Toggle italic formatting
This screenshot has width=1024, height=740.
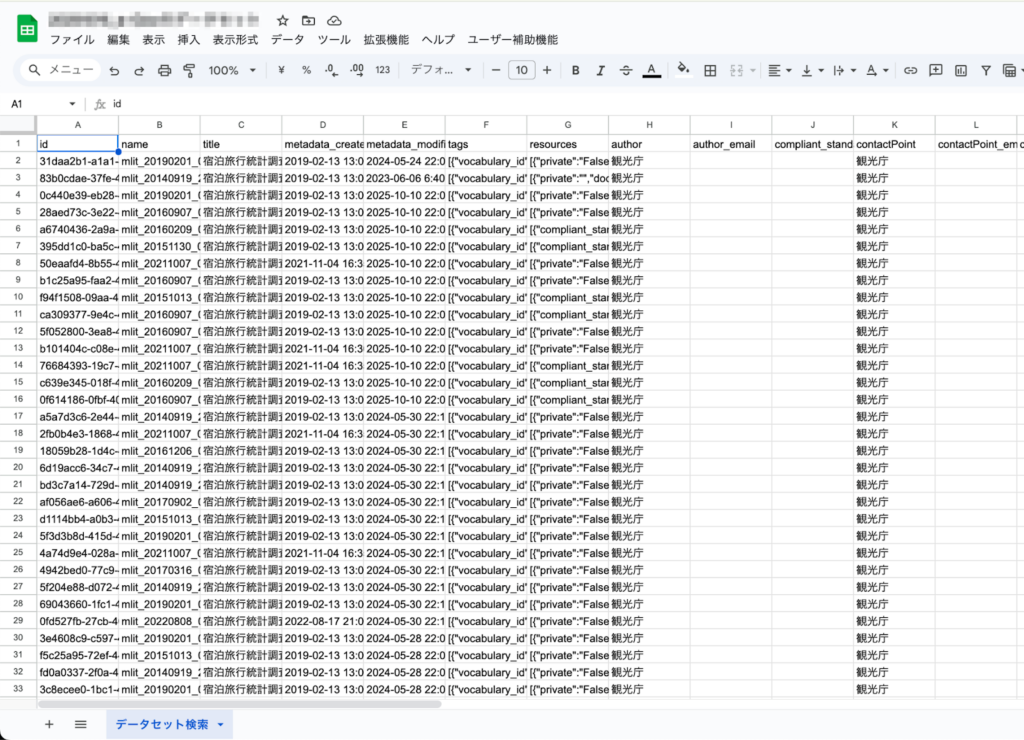(x=600, y=71)
